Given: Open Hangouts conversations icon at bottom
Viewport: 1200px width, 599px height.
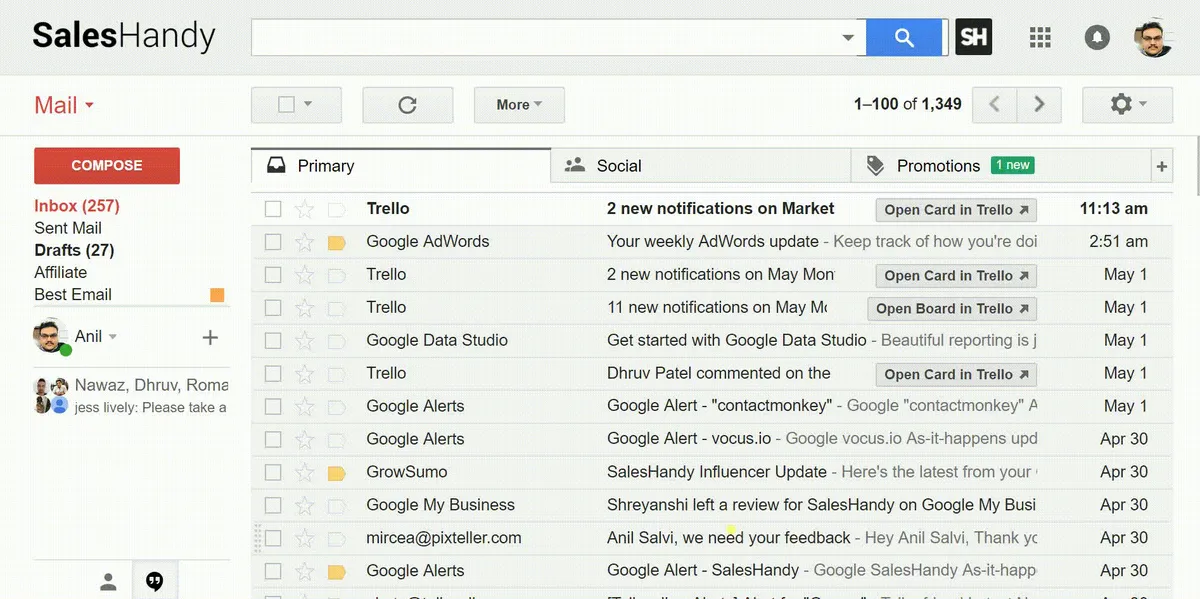Looking at the screenshot, I should click(x=154, y=581).
